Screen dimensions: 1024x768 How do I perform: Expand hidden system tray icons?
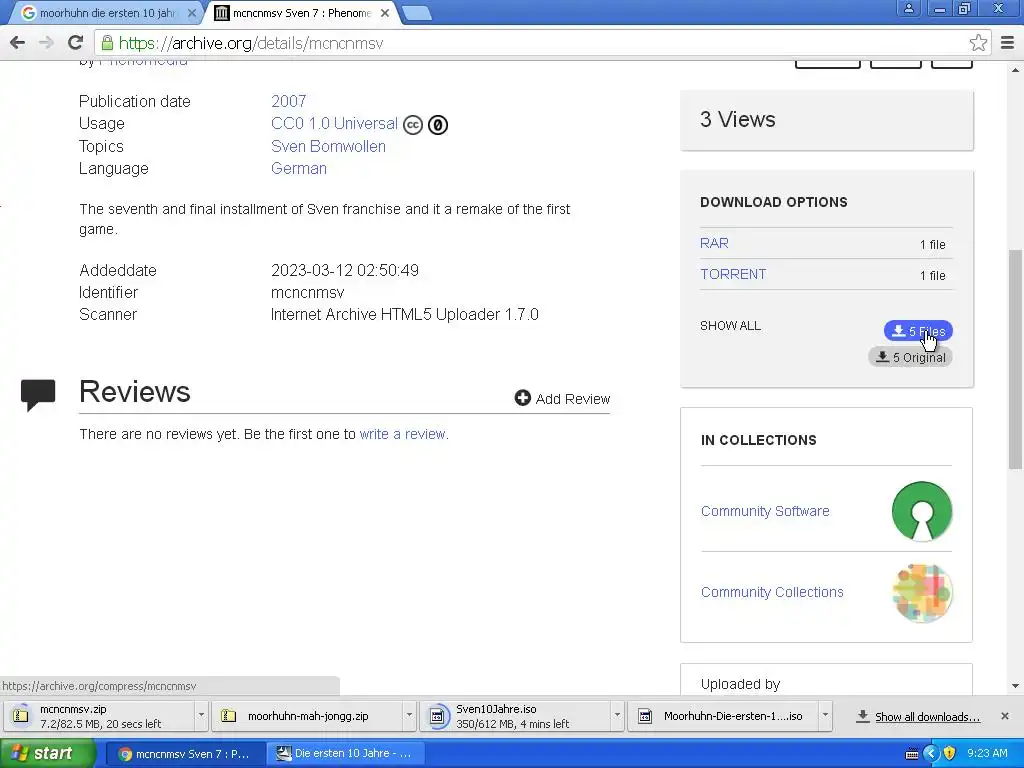[930, 753]
